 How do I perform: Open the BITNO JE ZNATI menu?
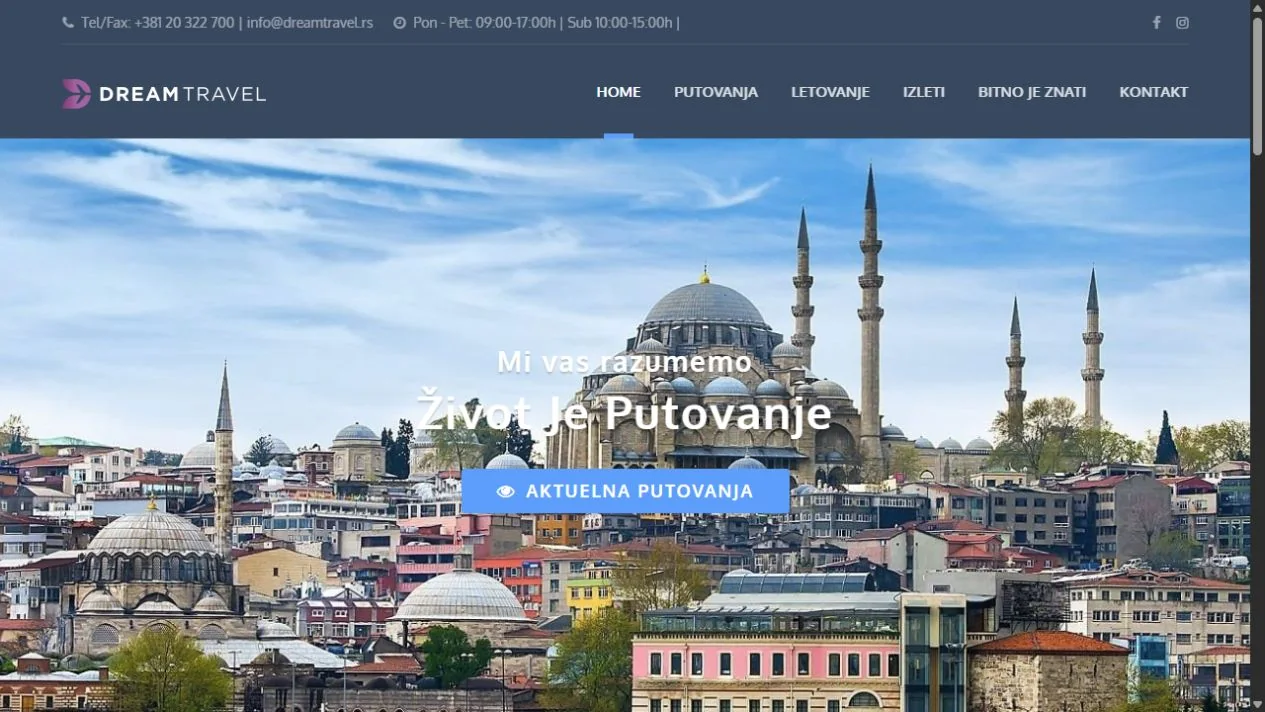[1032, 92]
